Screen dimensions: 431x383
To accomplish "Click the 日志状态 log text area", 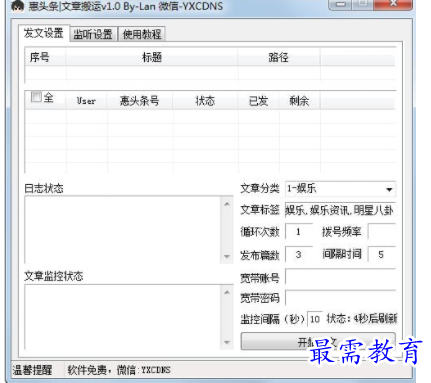I will pos(123,229).
